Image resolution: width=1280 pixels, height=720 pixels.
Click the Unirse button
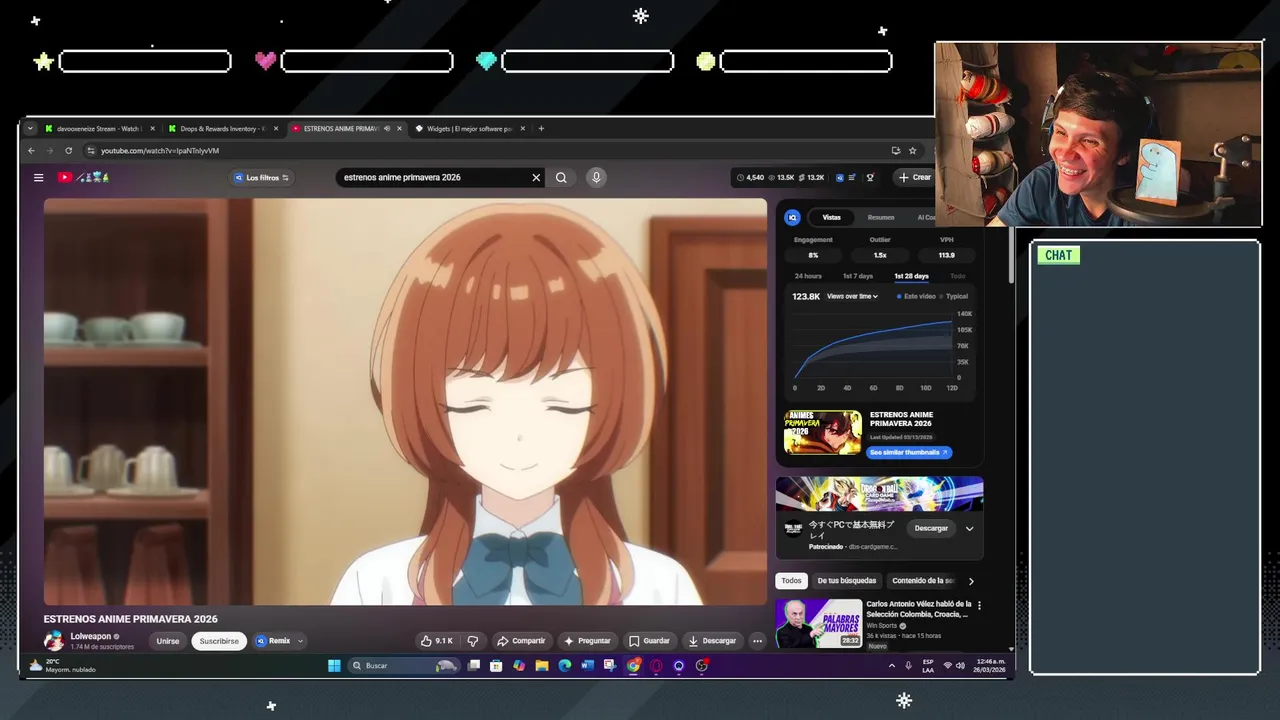tap(168, 641)
